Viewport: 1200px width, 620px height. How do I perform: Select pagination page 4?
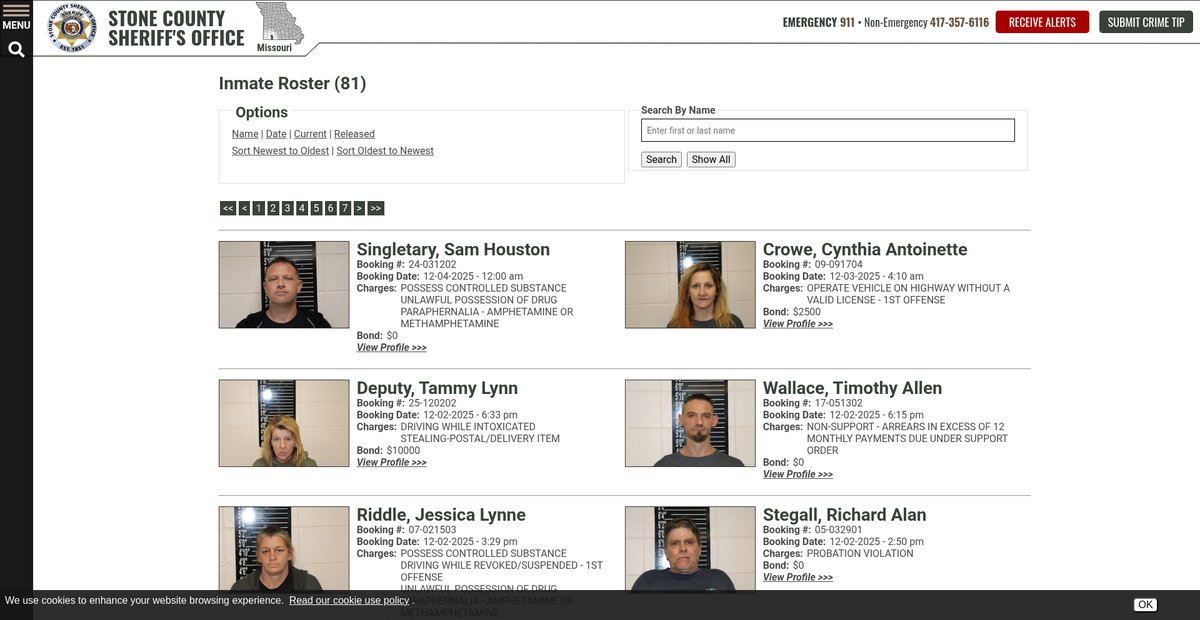point(301,208)
